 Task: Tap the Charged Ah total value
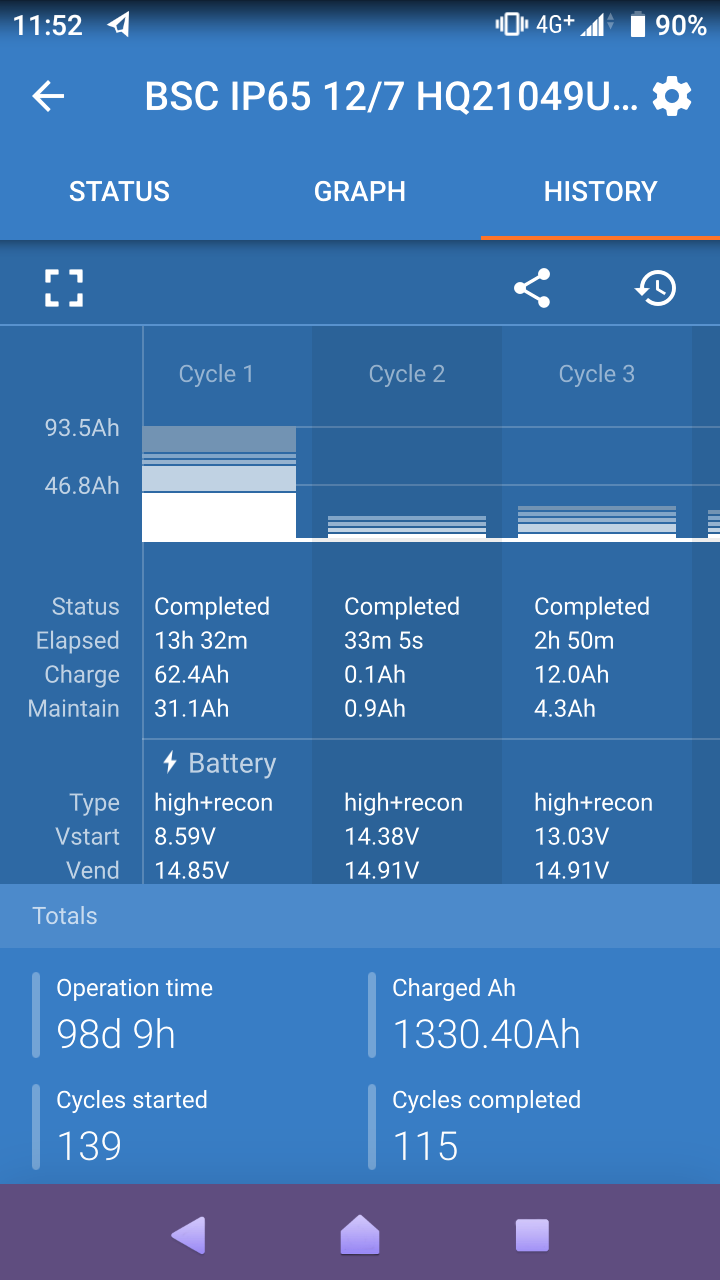[486, 1034]
